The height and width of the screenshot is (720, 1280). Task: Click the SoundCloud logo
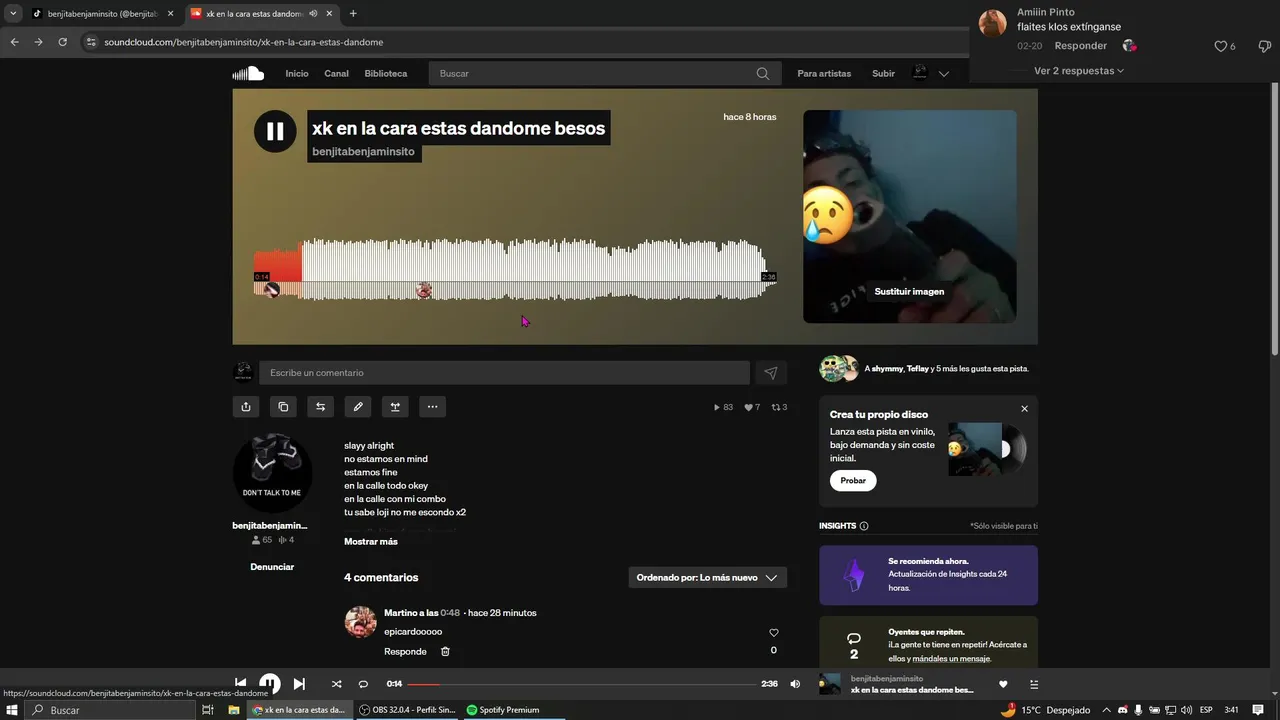coord(248,73)
